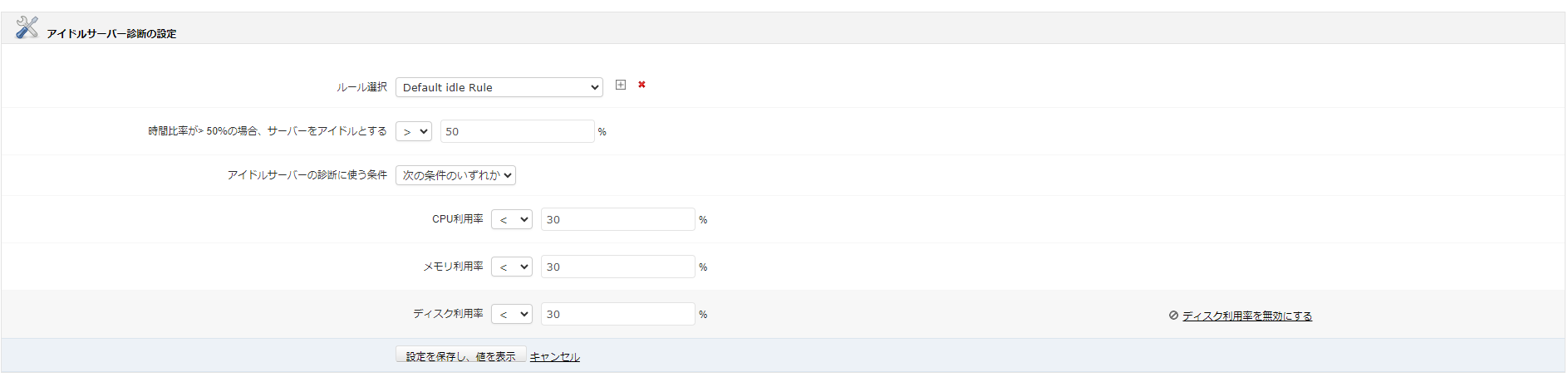Viewport: 1568px width, 377px height.
Task: Open the メモリ利用率 operator dropdown
Action: coord(511,267)
